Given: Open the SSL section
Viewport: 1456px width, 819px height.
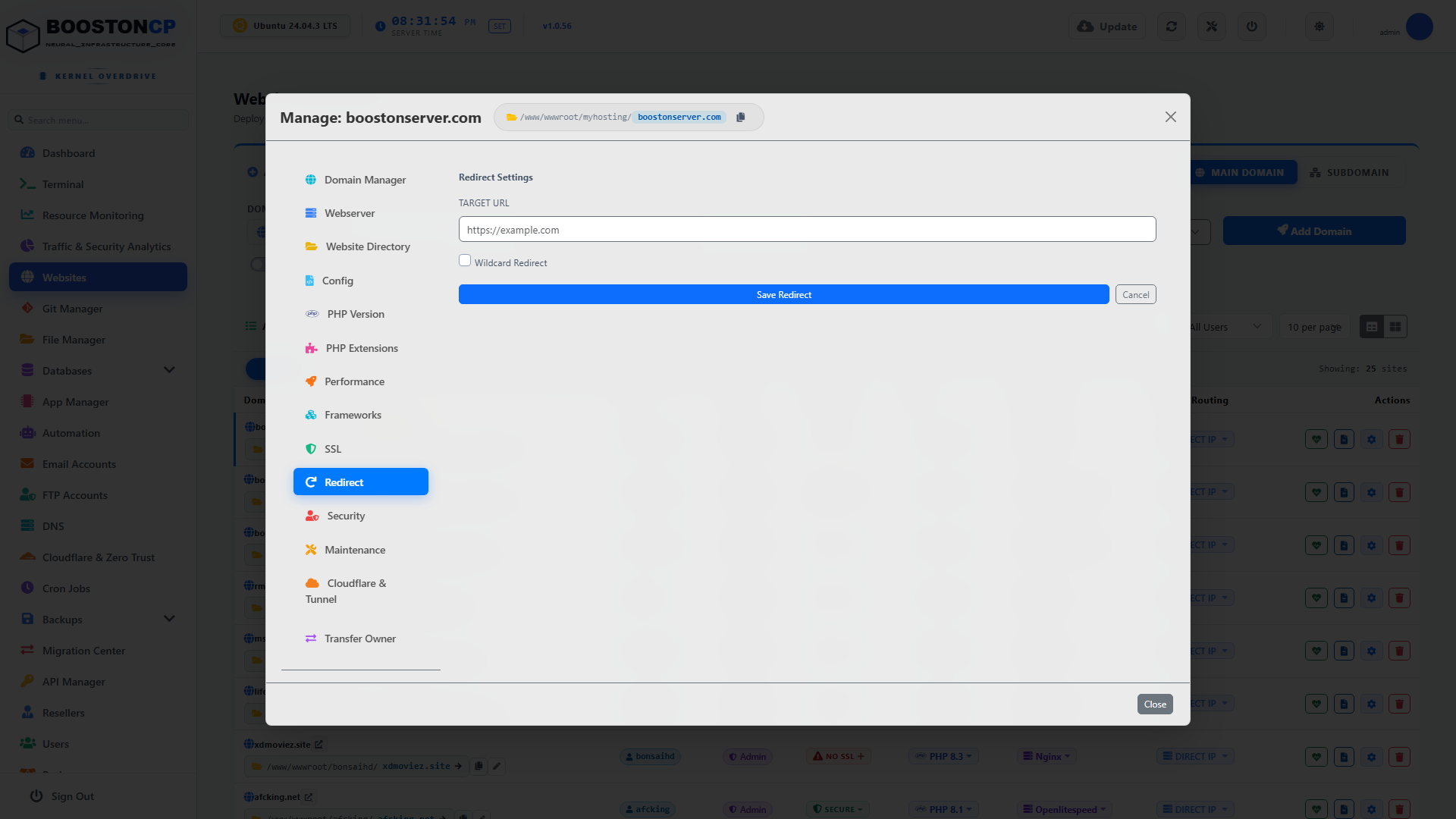Looking at the screenshot, I should (361, 449).
